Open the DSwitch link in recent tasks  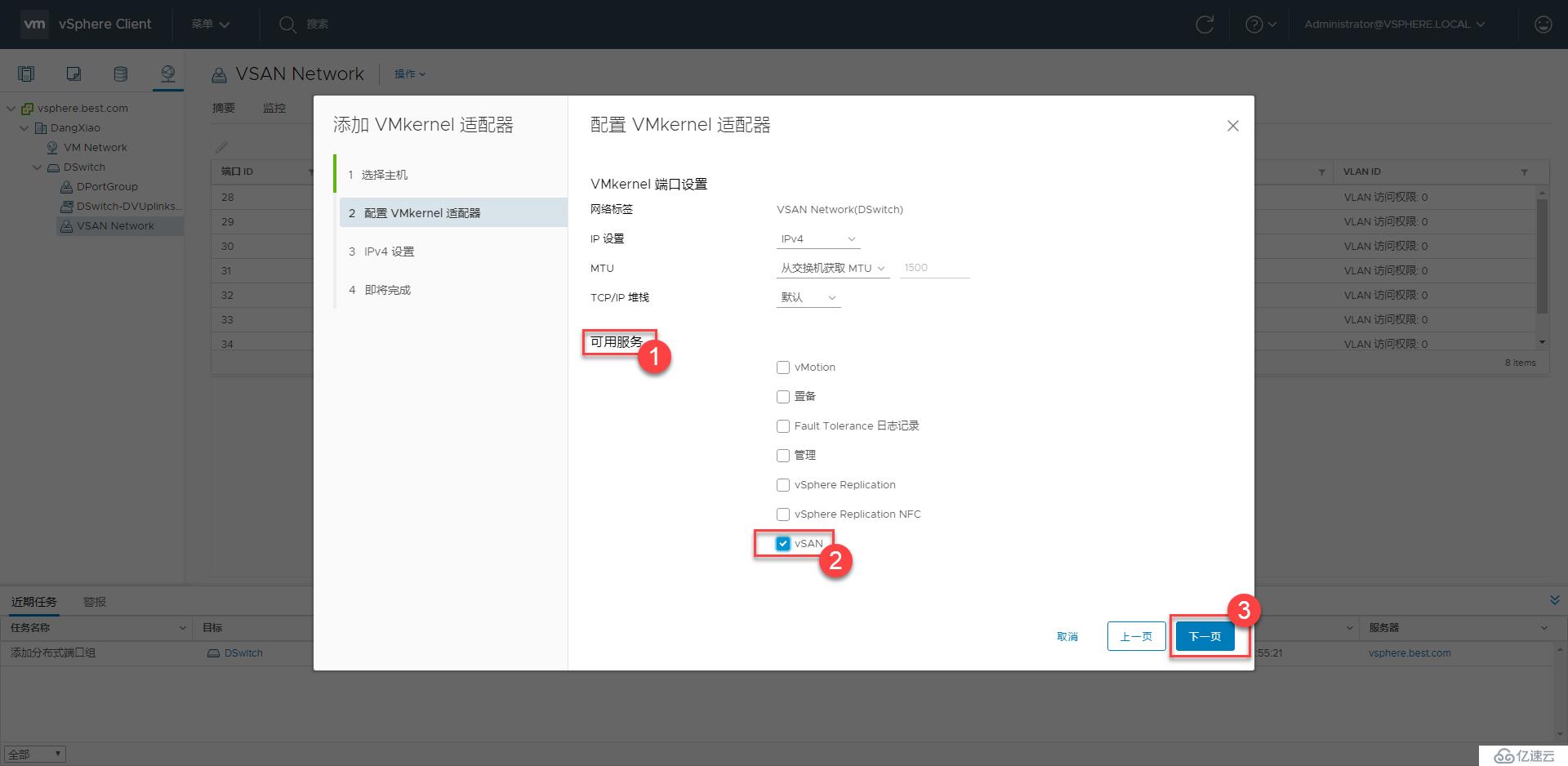(x=243, y=653)
